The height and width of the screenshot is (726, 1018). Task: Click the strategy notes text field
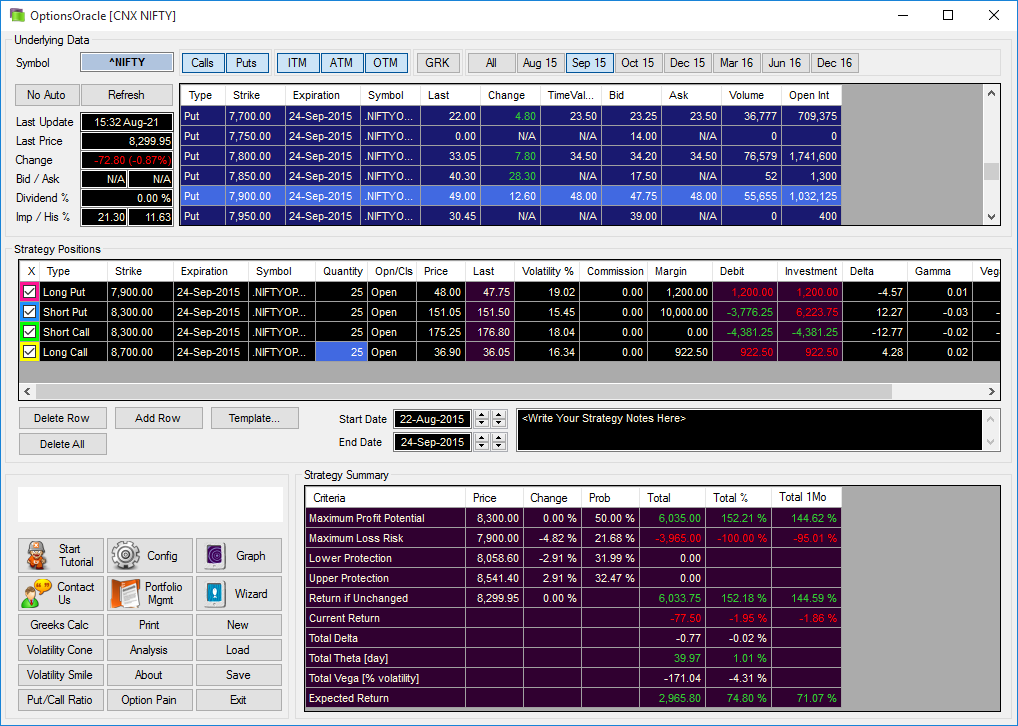[x=752, y=430]
